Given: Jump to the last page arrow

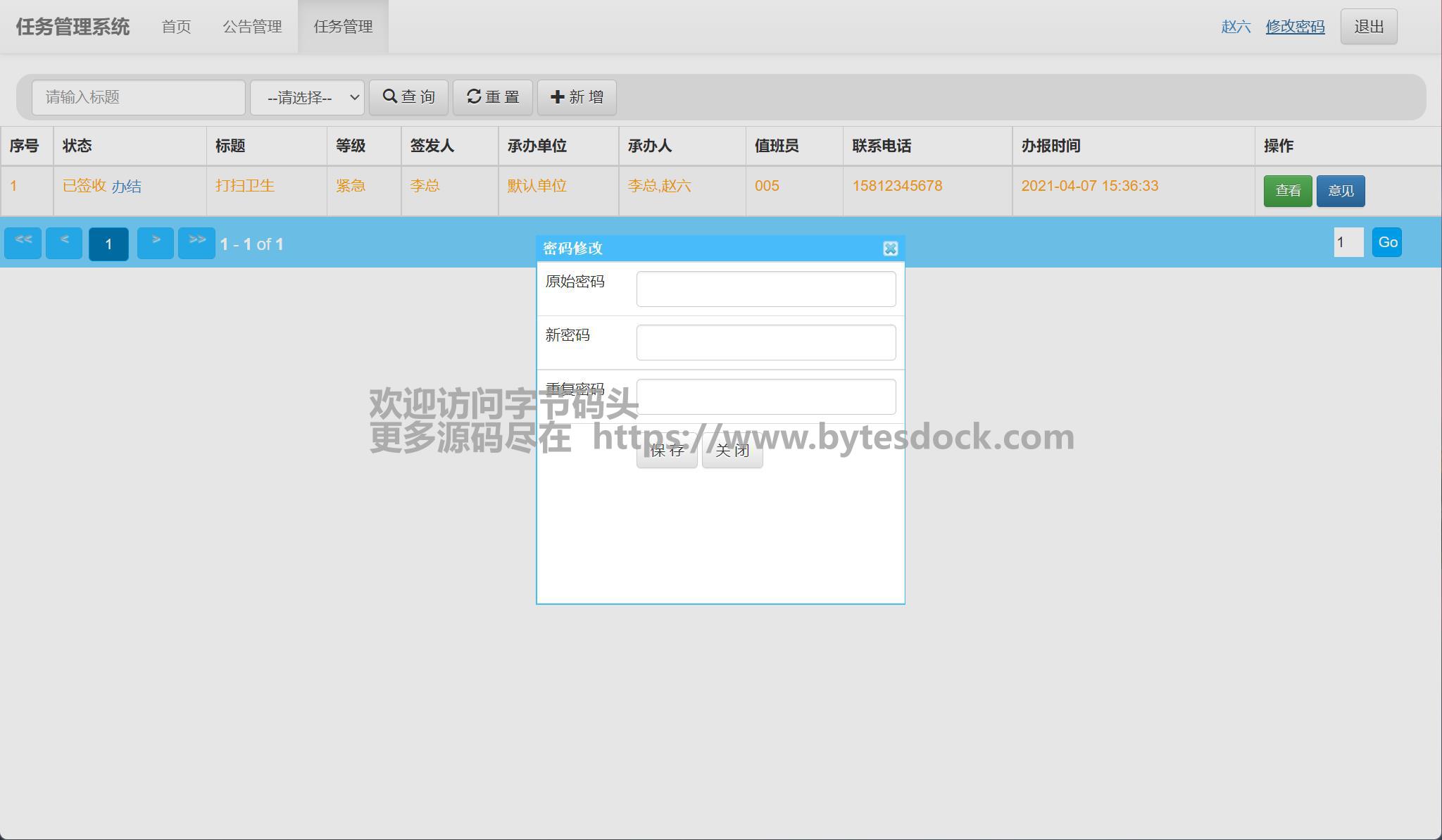Looking at the screenshot, I should 196,244.
